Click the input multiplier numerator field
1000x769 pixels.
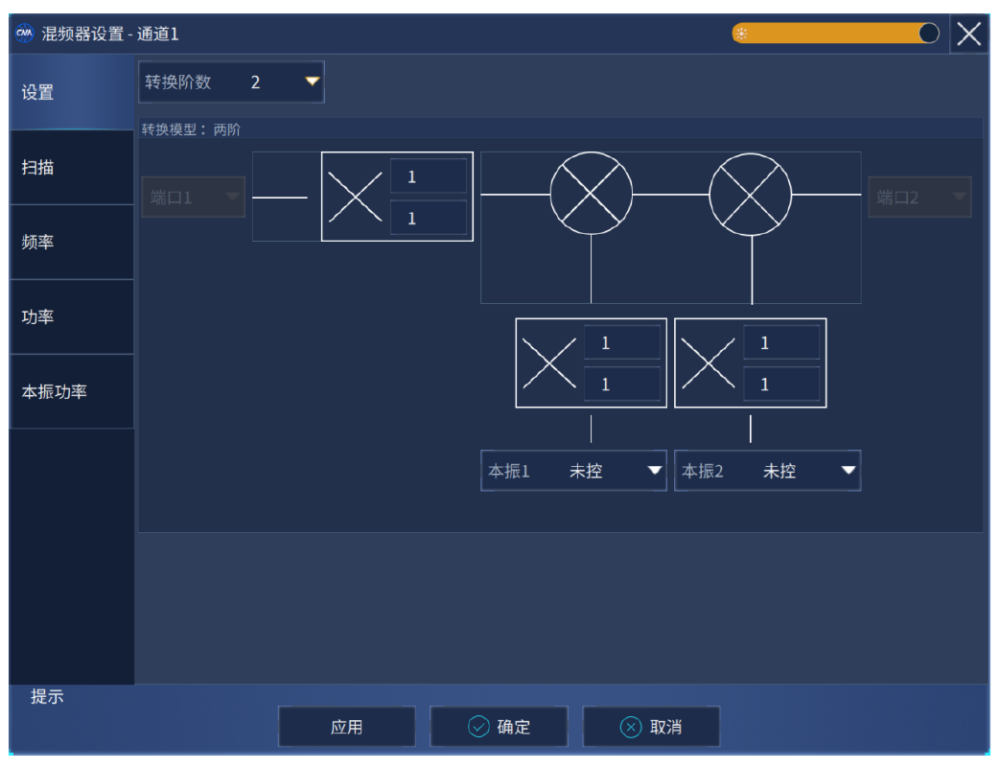[x=428, y=177]
